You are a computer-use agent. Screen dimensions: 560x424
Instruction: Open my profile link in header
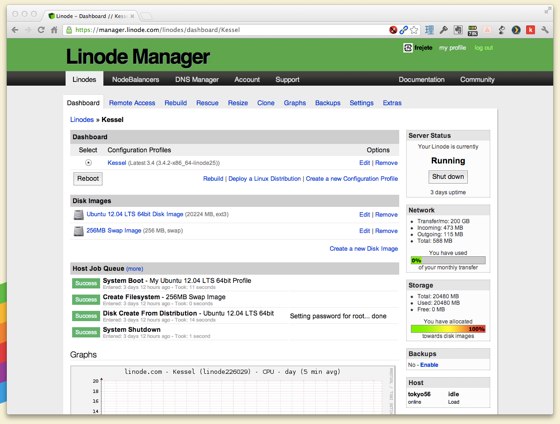pos(452,48)
